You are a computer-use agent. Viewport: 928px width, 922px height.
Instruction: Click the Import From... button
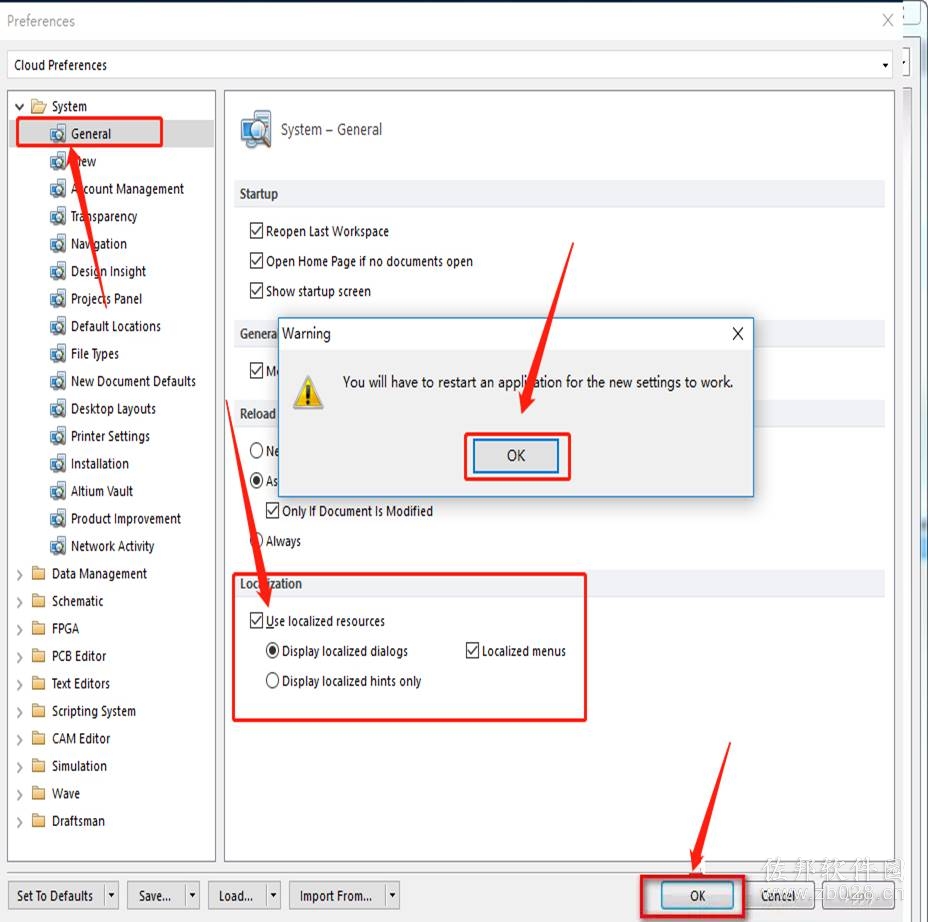336,895
